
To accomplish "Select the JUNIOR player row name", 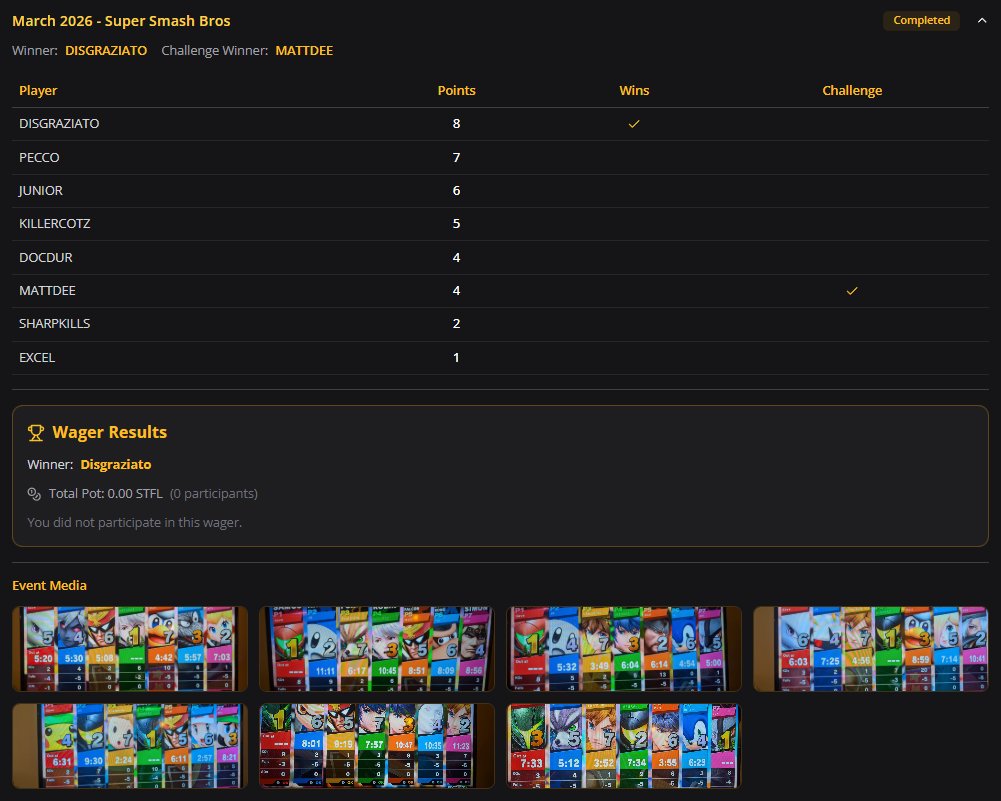I will (x=40, y=191).
